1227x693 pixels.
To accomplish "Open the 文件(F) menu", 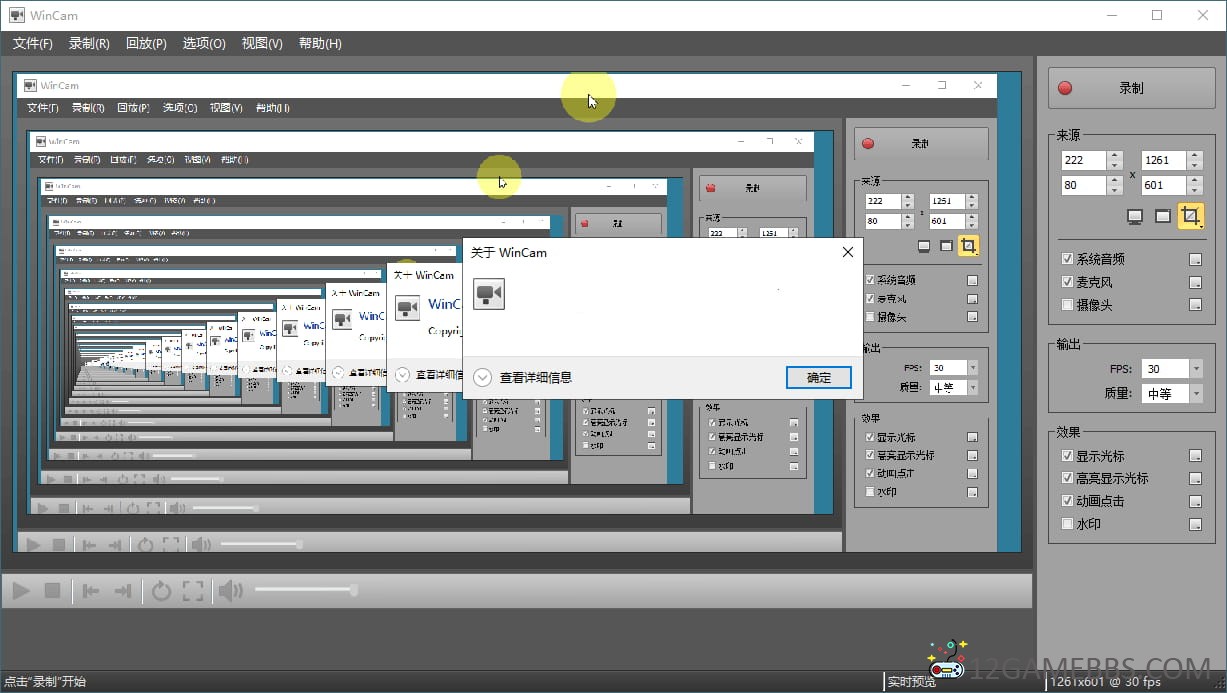I will pyautogui.click(x=33, y=43).
